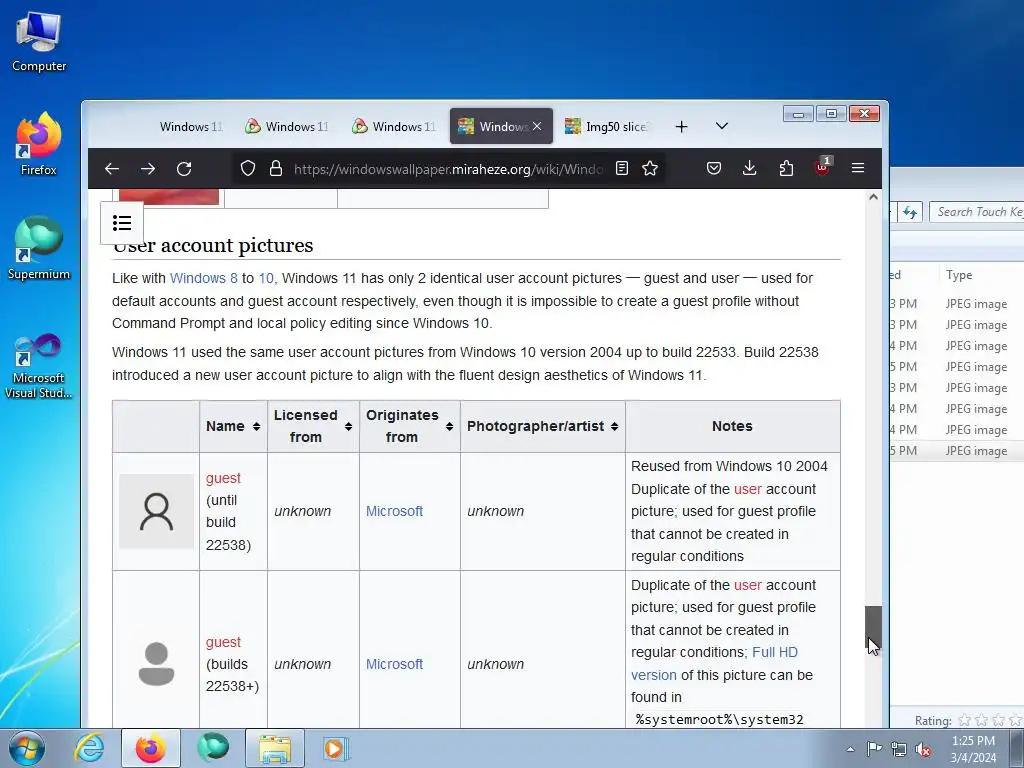
Task: Switch to second Windows 11 tab
Action: coord(287,127)
